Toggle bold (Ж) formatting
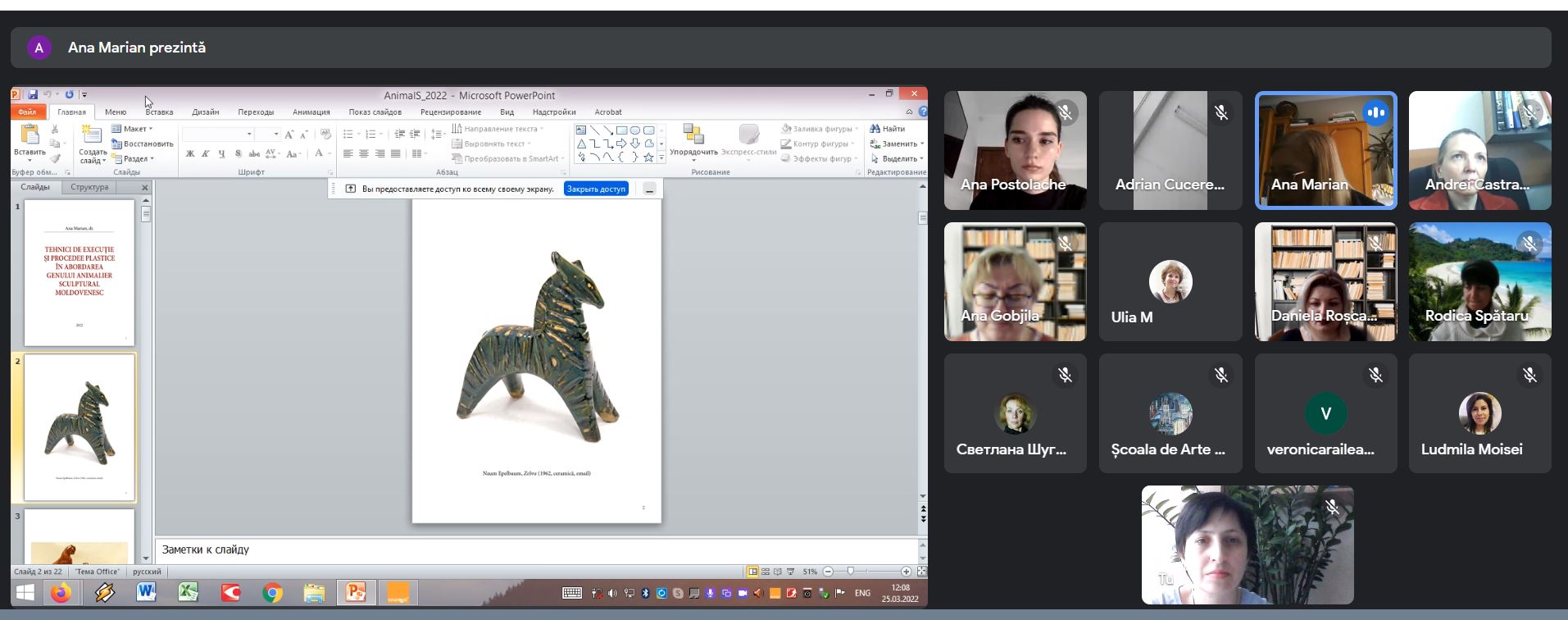This screenshot has width=1568, height=620. (x=190, y=154)
